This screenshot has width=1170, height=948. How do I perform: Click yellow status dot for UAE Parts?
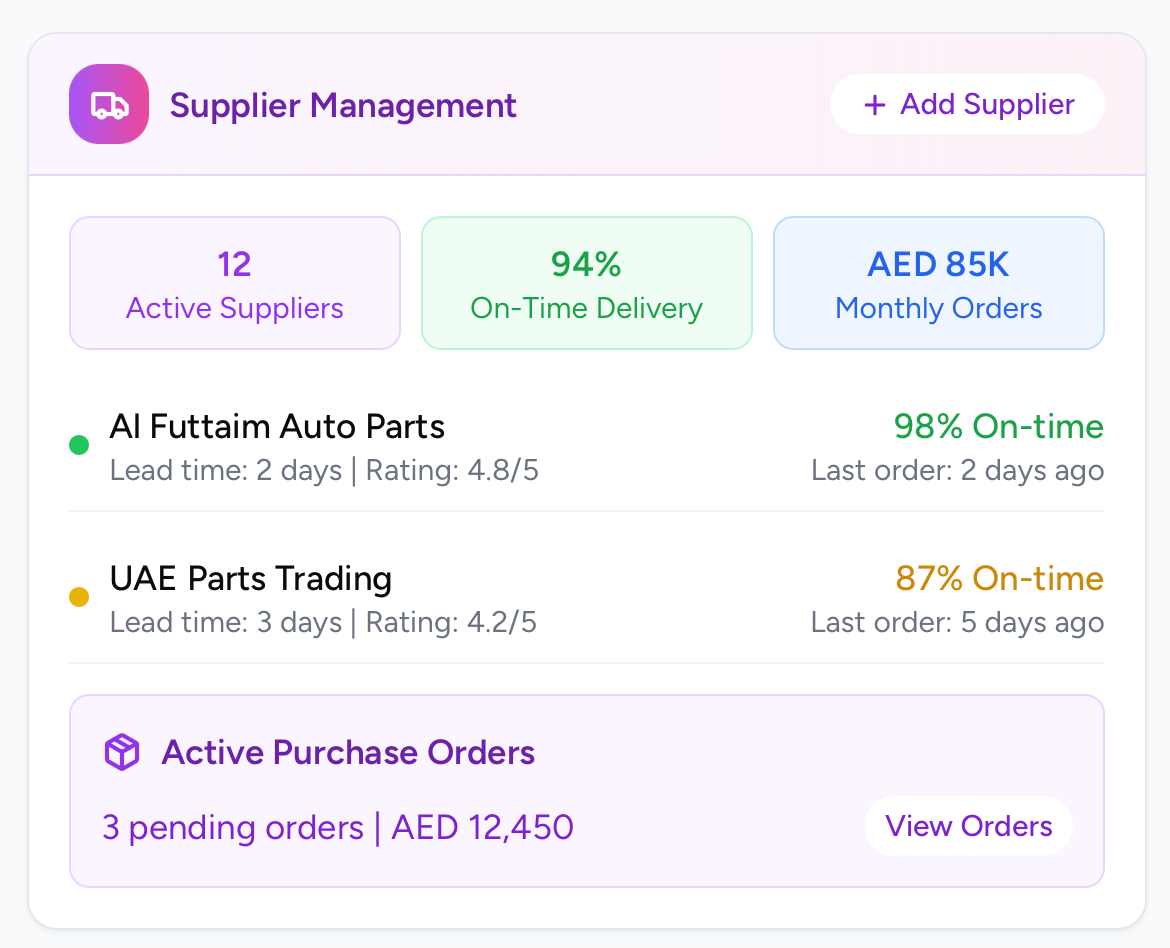tap(79, 598)
